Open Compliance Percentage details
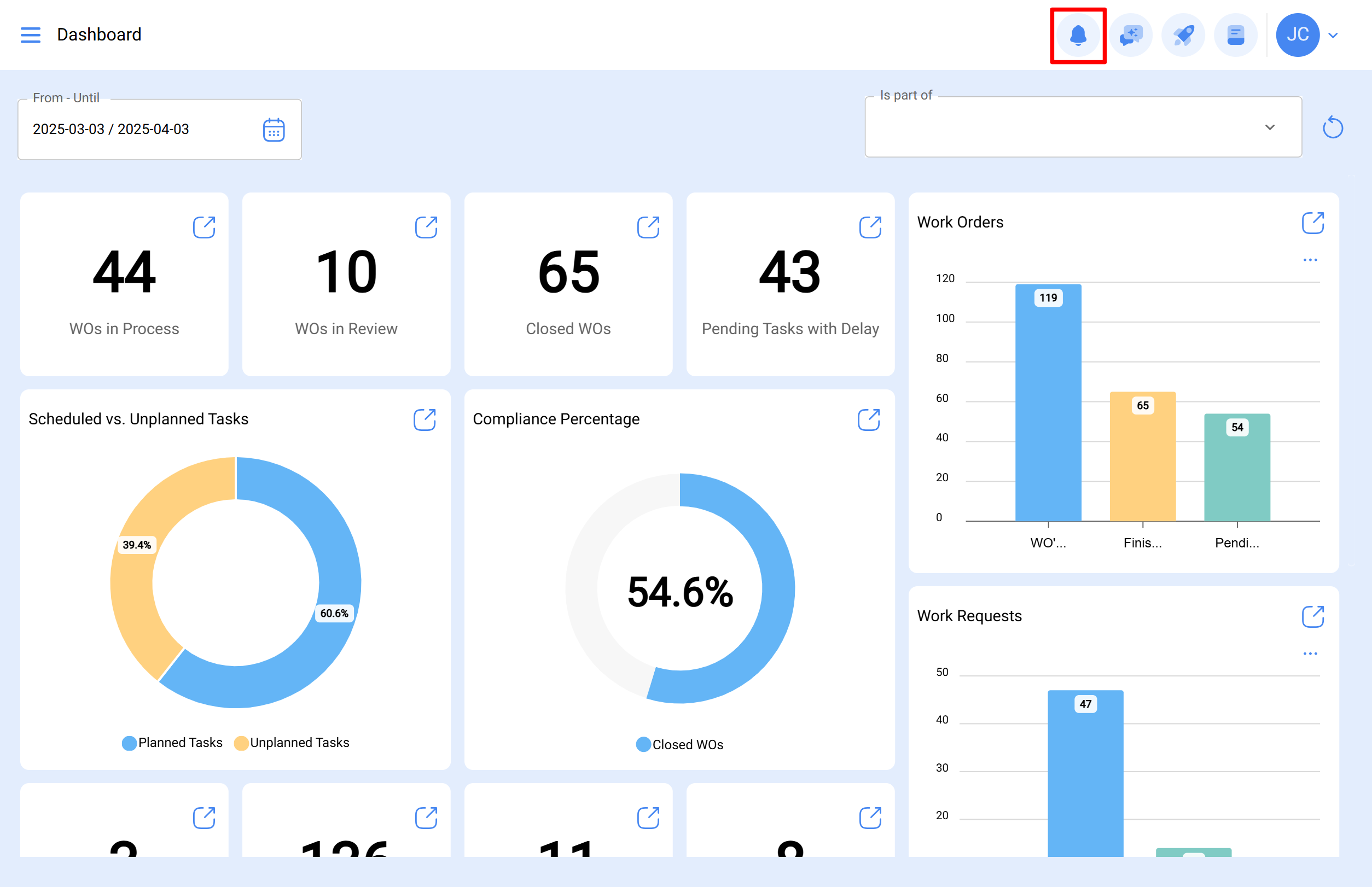The image size is (1372, 887). pos(869,420)
